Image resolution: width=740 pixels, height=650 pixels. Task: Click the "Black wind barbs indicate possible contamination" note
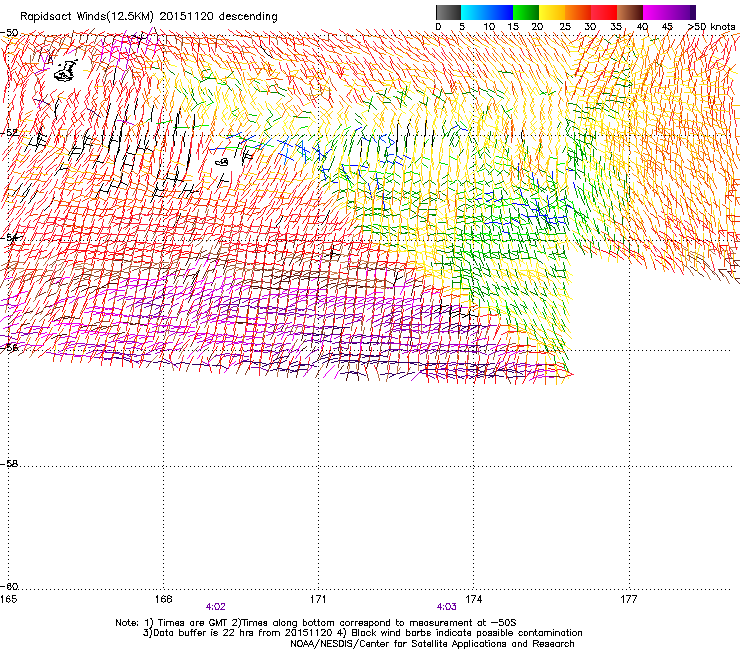pyautogui.click(x=467, y=633)
